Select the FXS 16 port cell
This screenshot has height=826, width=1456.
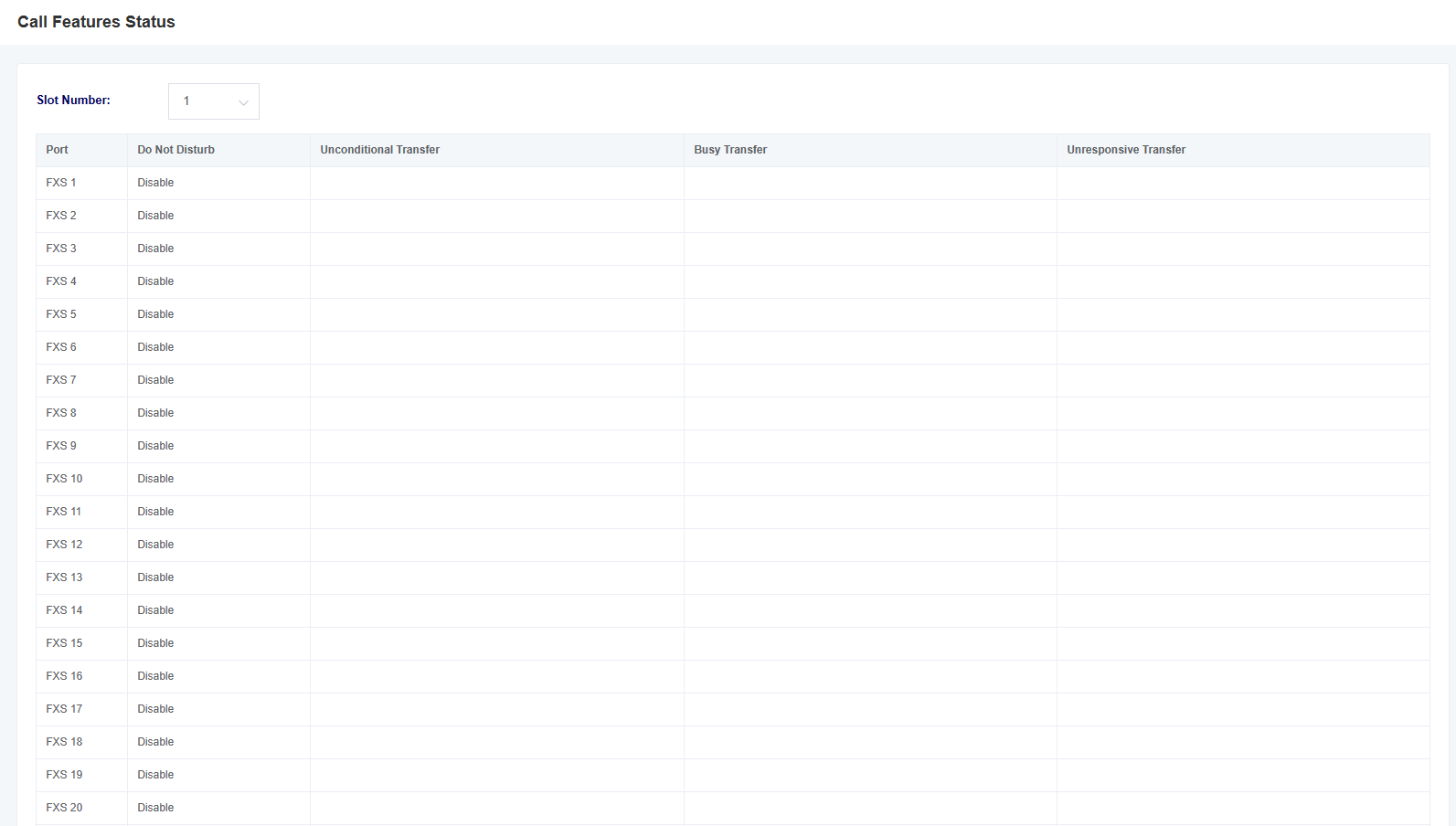(81, 676)
